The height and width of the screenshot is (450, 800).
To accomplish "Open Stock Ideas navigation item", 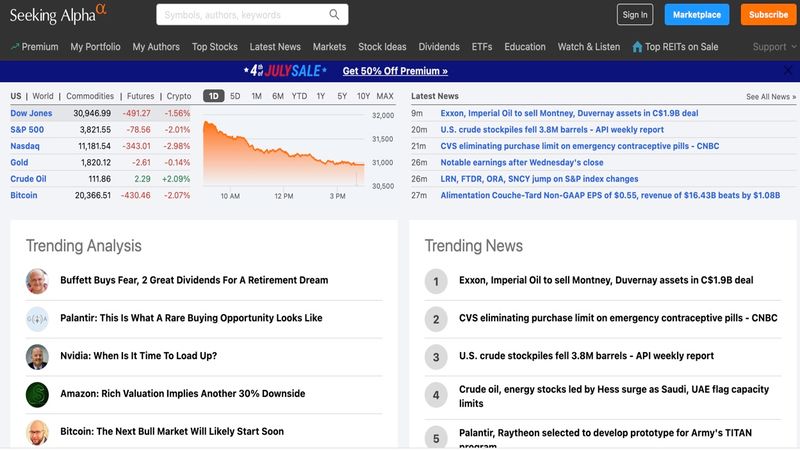I will coord(382,47).
